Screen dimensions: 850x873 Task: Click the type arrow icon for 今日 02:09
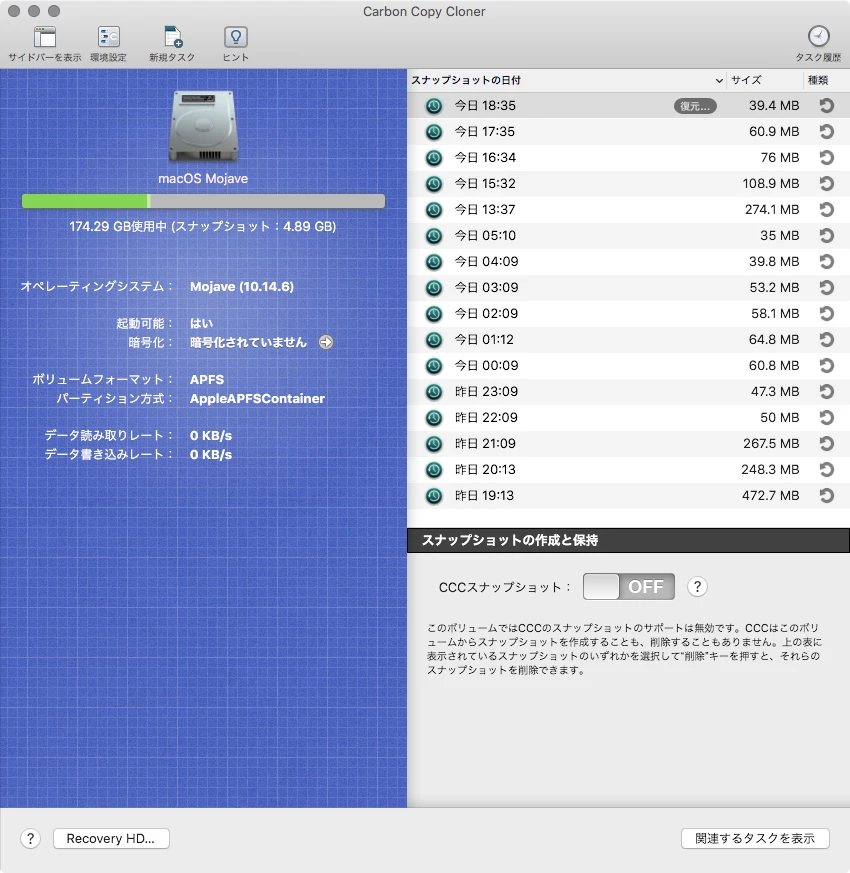tap(827, 313)
